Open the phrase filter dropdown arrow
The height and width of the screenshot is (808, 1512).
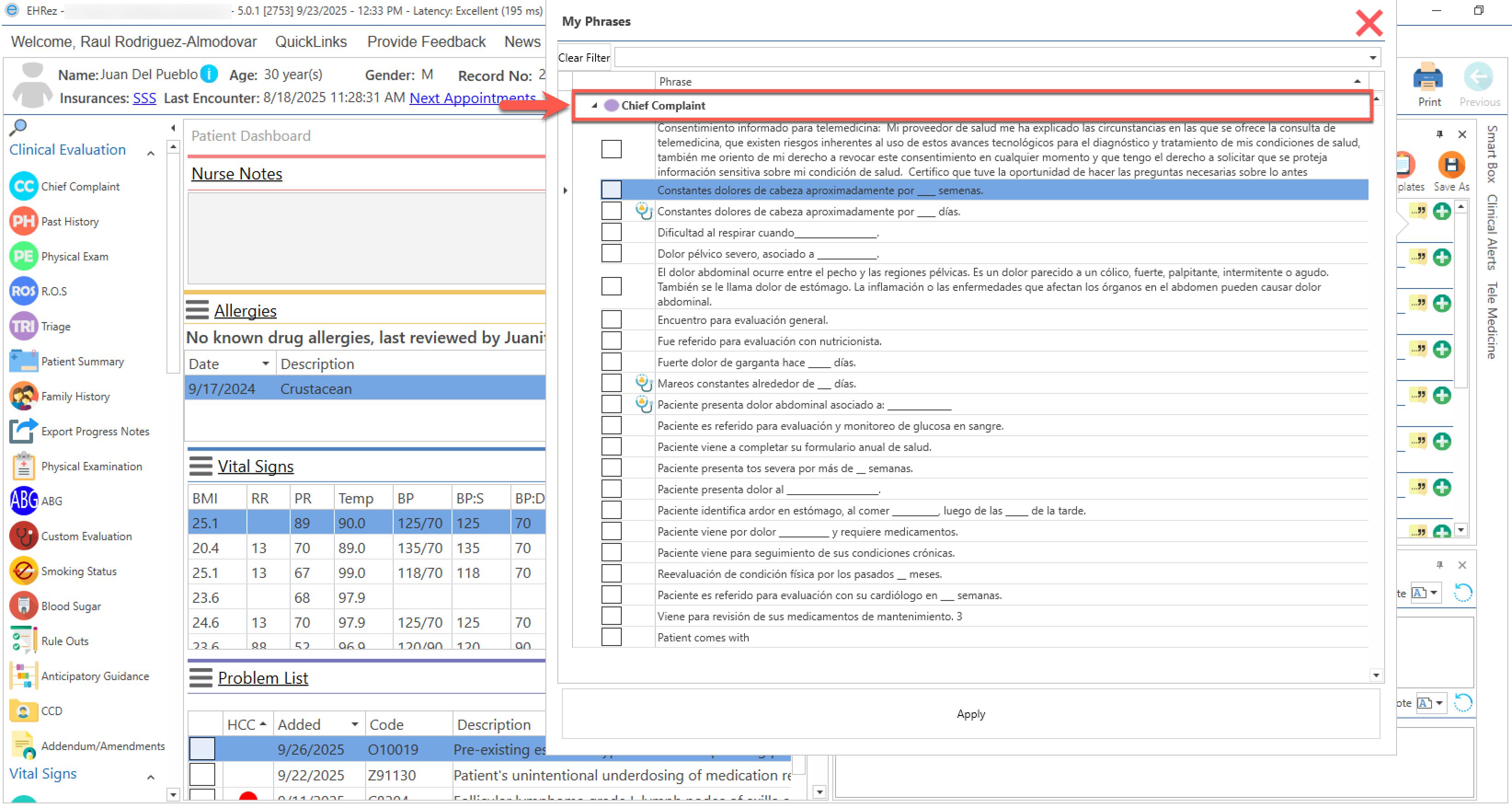click(x=1372, y=58)
